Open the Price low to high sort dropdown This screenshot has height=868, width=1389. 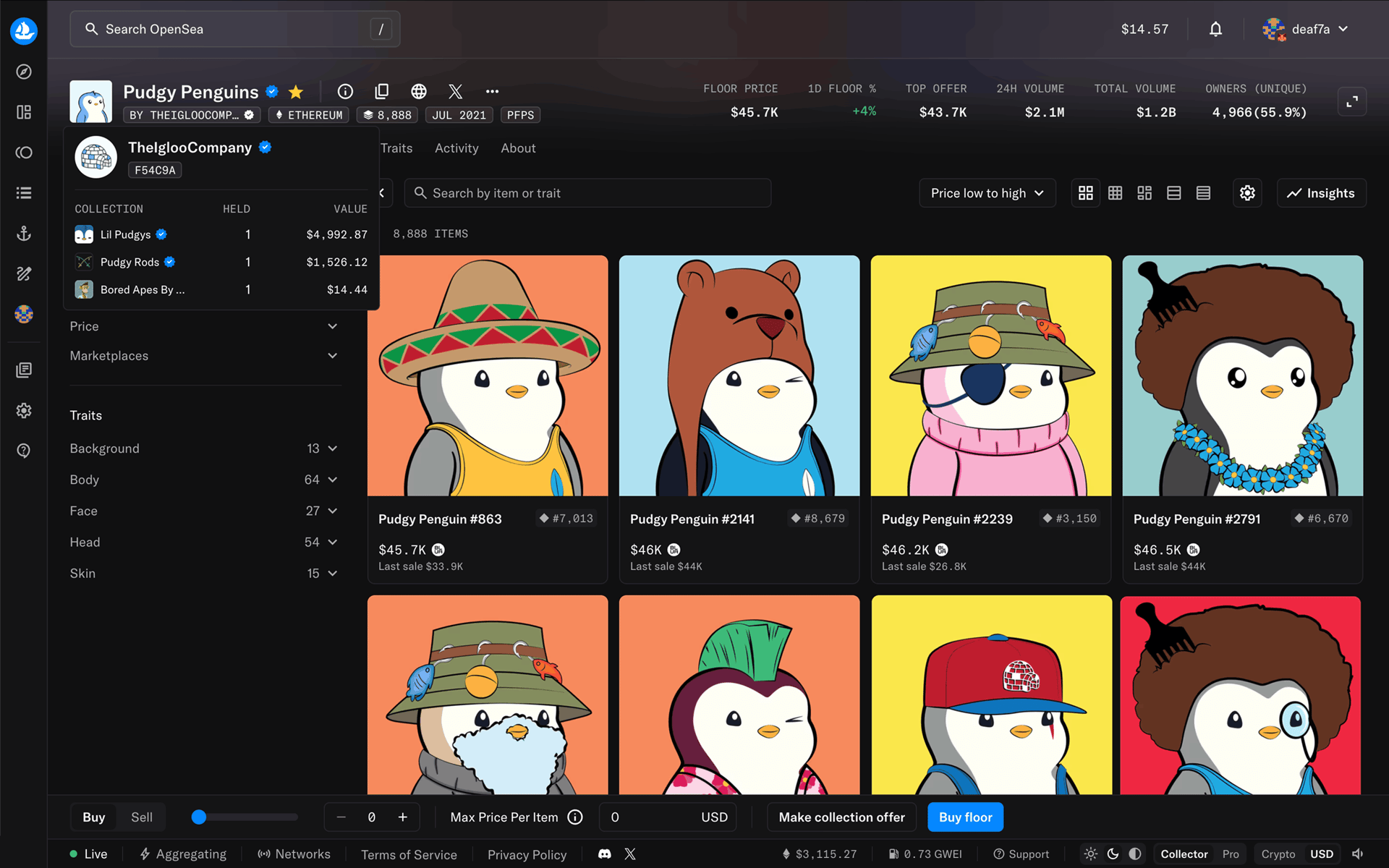[x=987, y=193]
